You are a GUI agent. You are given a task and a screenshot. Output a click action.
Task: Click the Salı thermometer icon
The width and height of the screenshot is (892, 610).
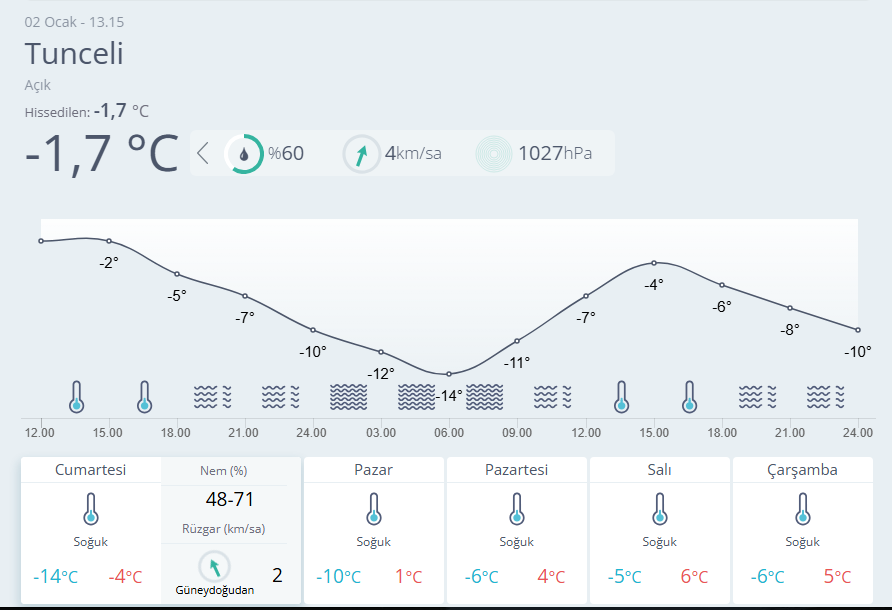pyautogui.click(x=660, y=509)
